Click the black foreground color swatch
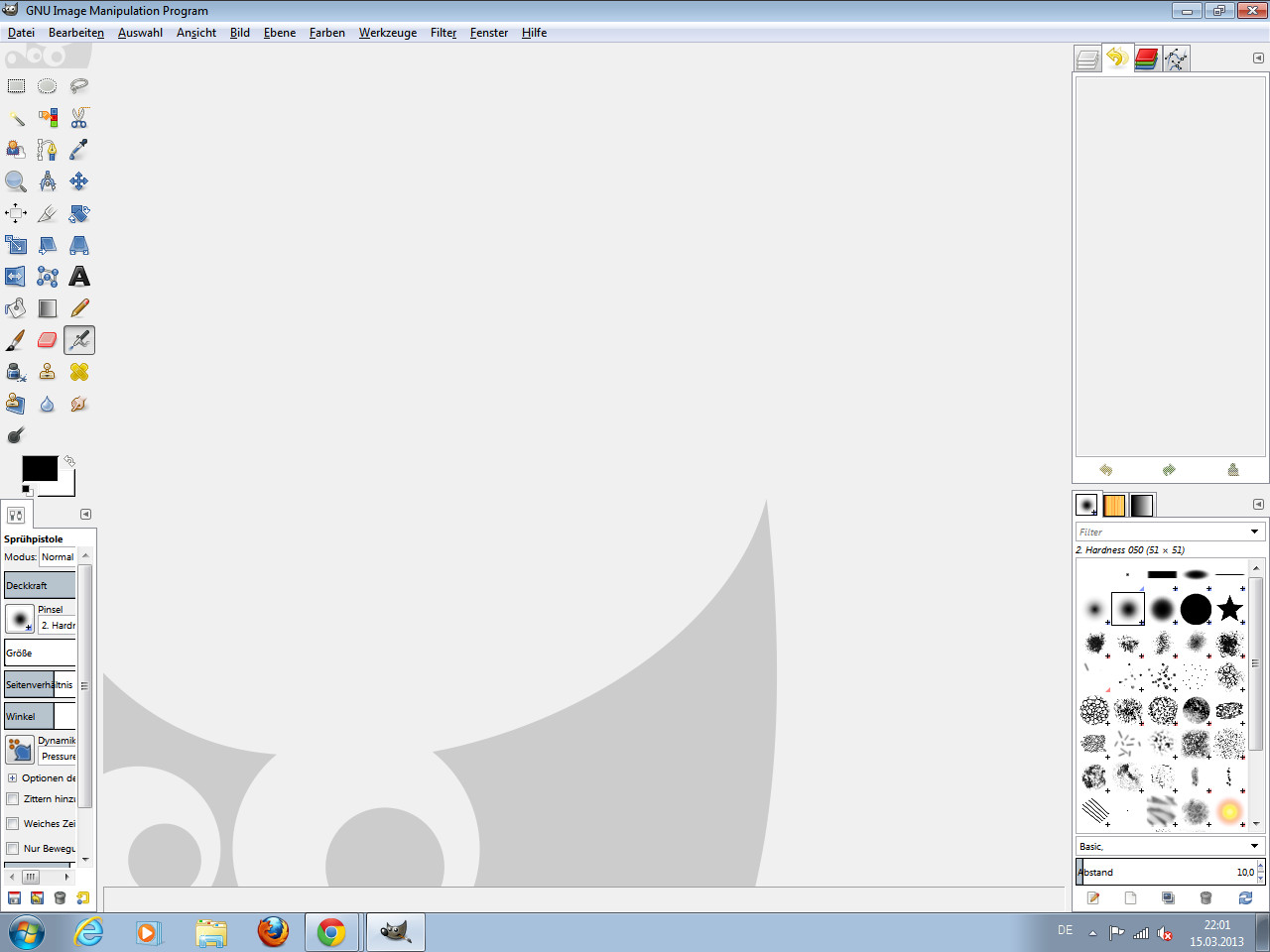 tap(40, 468)
